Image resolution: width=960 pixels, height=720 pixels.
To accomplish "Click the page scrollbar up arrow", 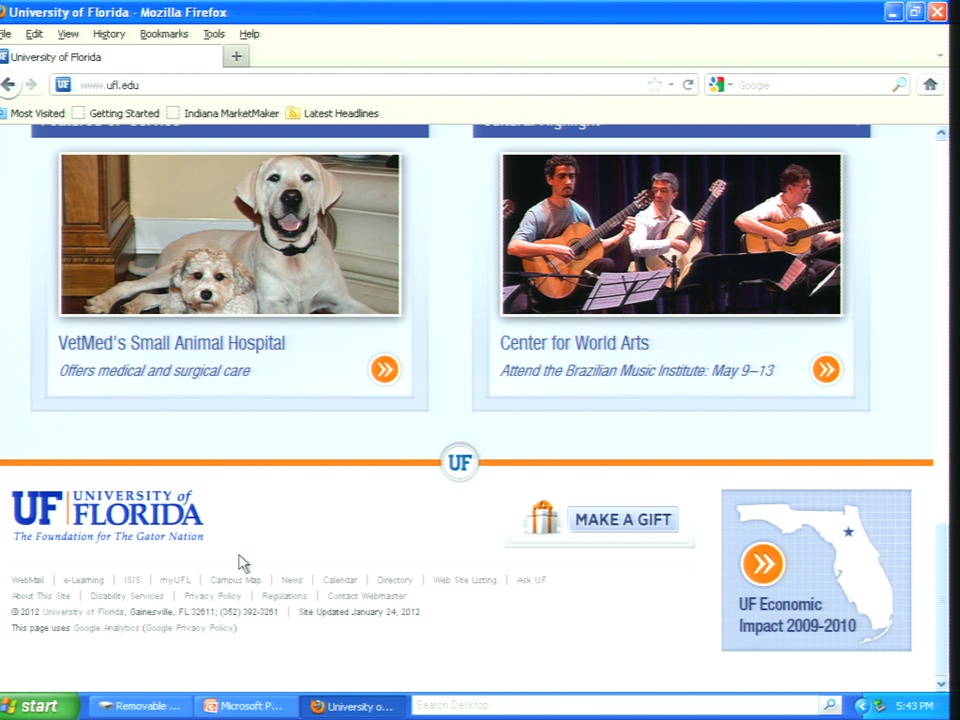I will click(x=941, y=132).
